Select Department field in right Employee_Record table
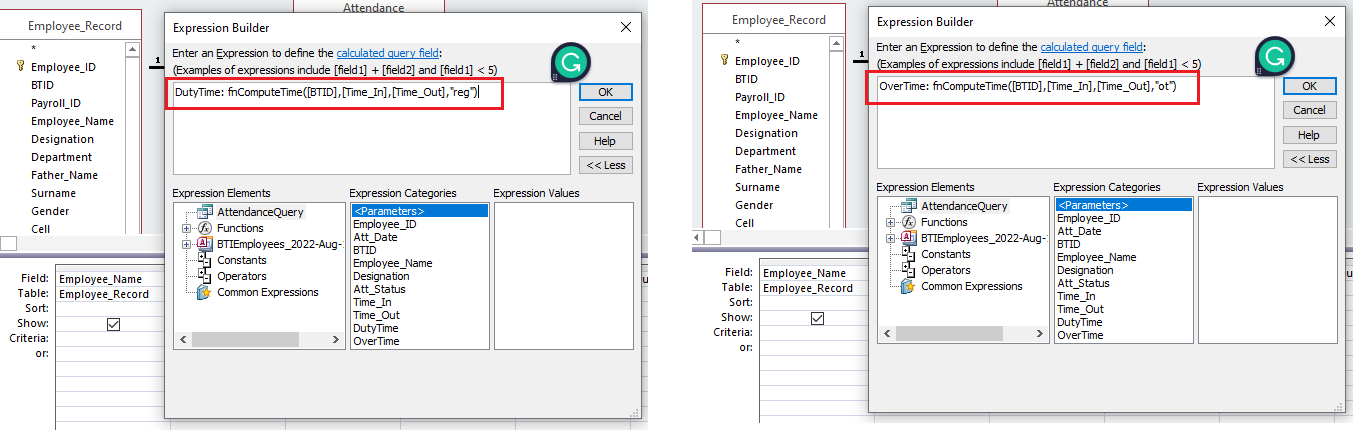The height and width of the screenshot is (430, 1360). pyautogui.click(x=765, y=151)
